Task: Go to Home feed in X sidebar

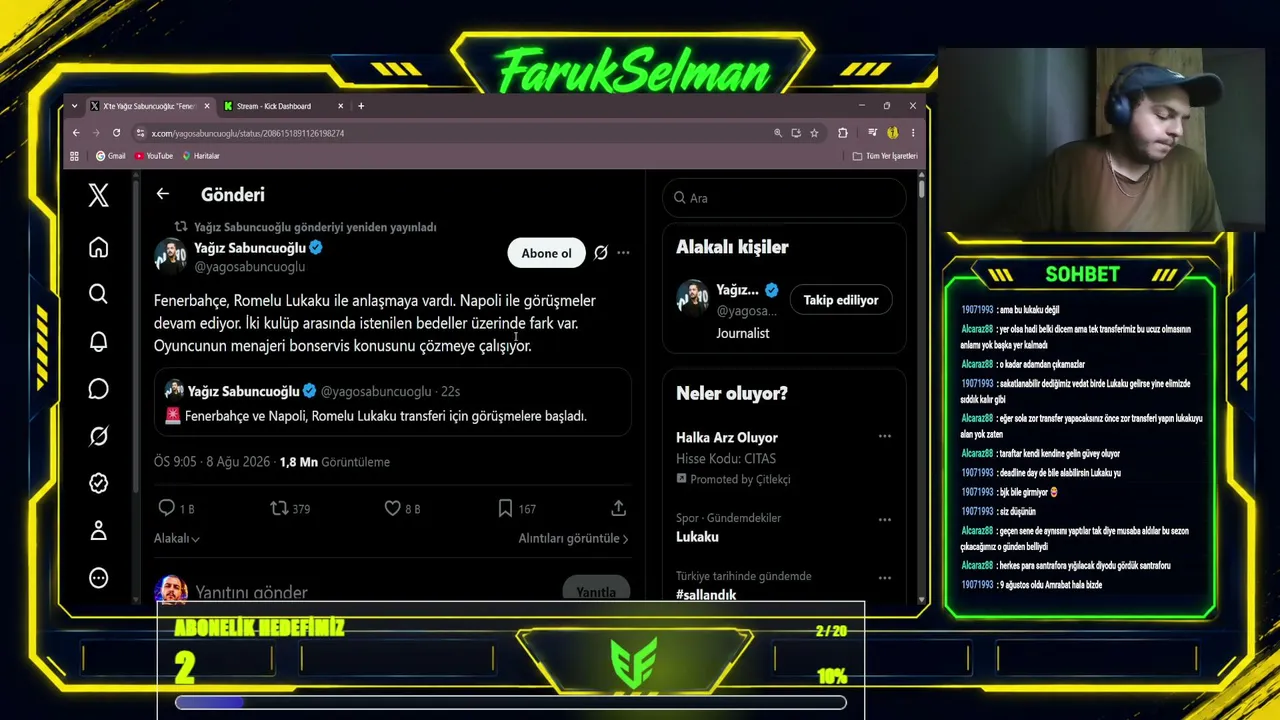Action: [98, 247]
